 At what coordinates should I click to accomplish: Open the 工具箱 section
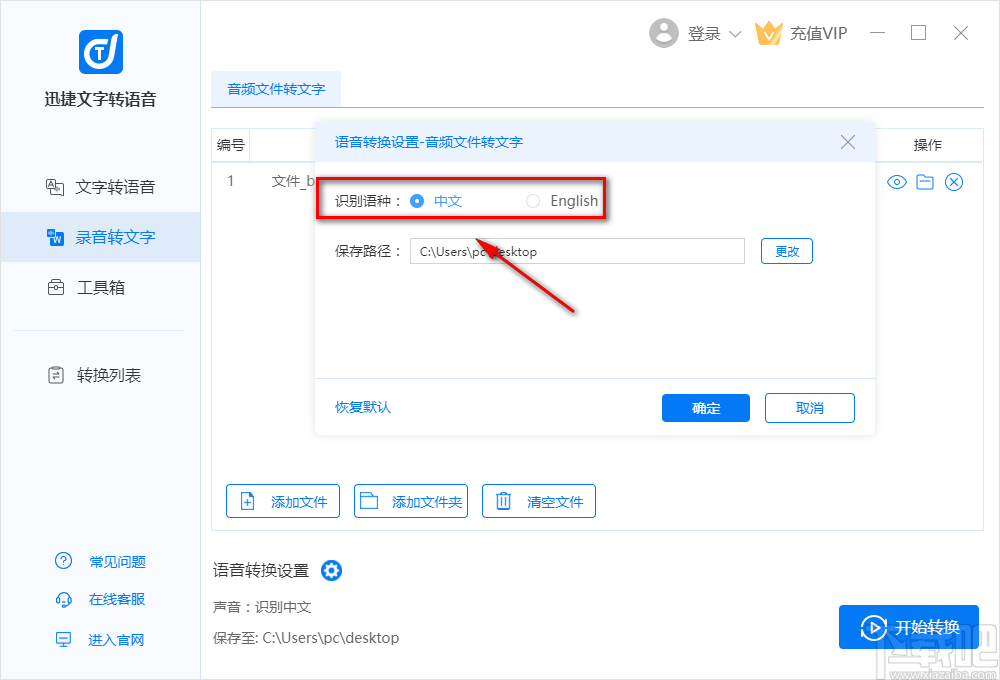point(99,287)
